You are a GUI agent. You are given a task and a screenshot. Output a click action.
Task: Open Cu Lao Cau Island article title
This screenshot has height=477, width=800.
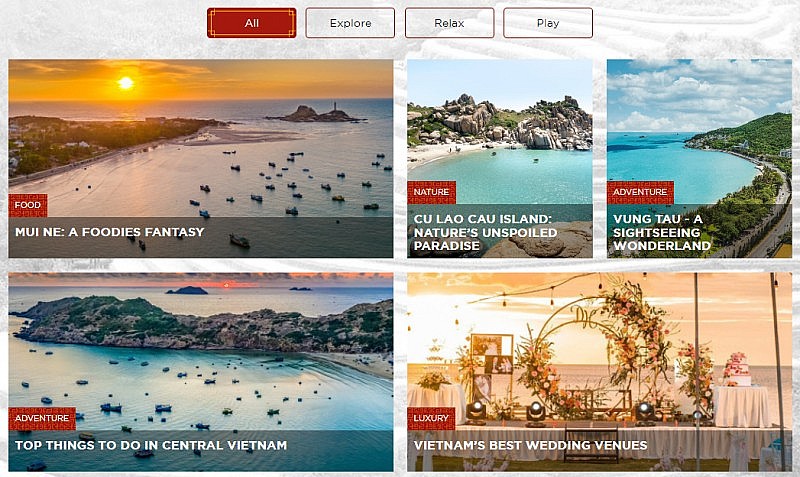coord(485,232)
